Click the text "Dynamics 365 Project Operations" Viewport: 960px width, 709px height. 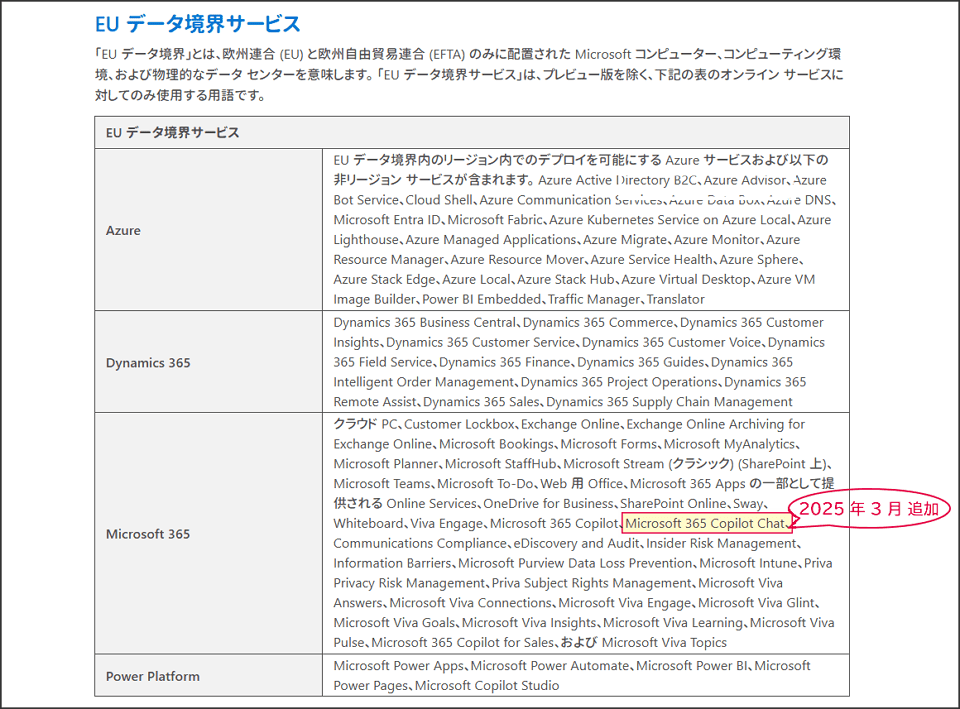pyautogui.click(x=619, y=381)
